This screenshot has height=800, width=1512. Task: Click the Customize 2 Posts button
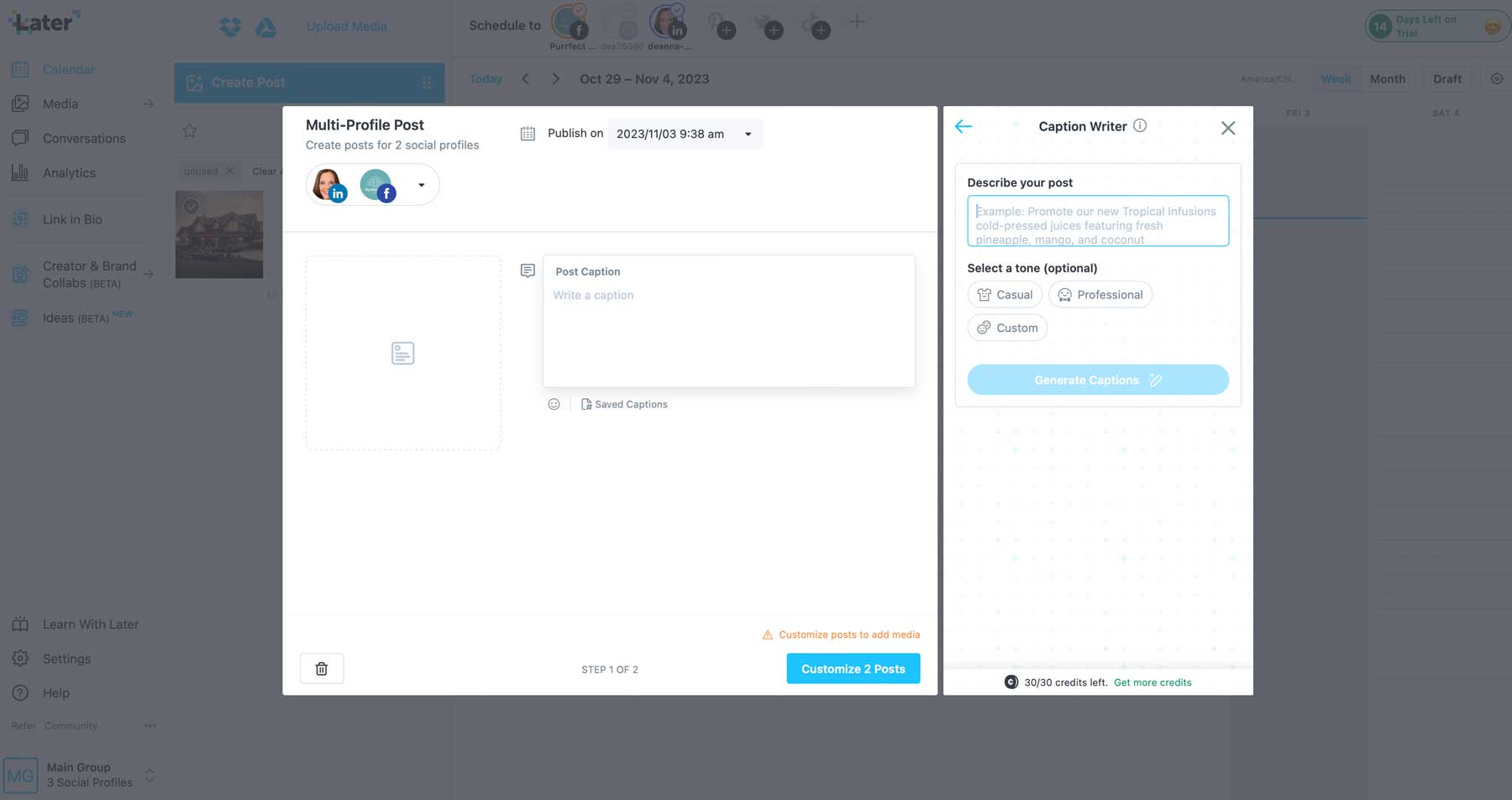click(x=853, y=669)
